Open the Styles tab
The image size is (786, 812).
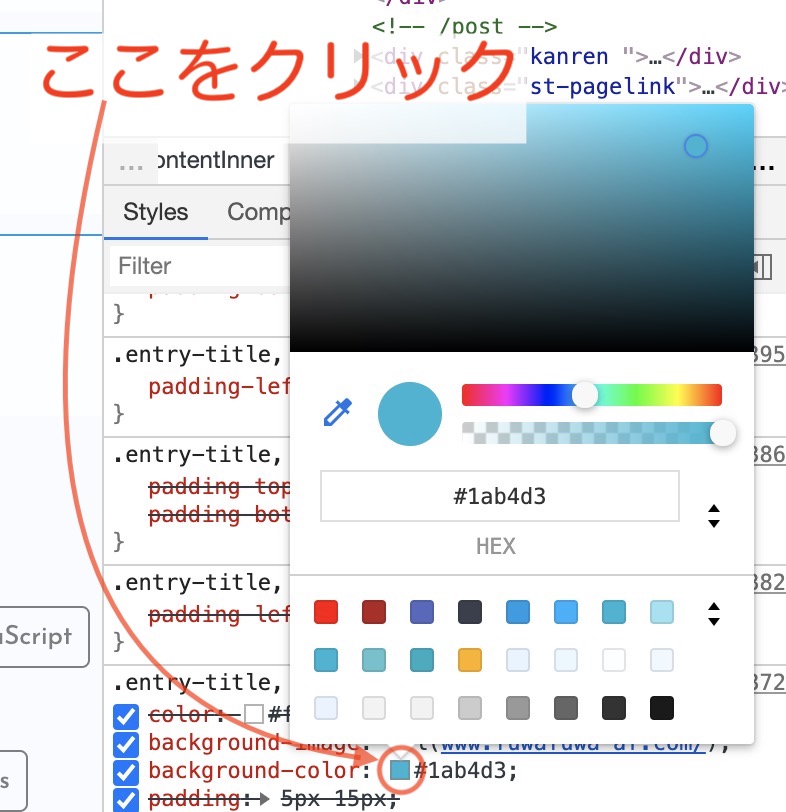point(155,212)
